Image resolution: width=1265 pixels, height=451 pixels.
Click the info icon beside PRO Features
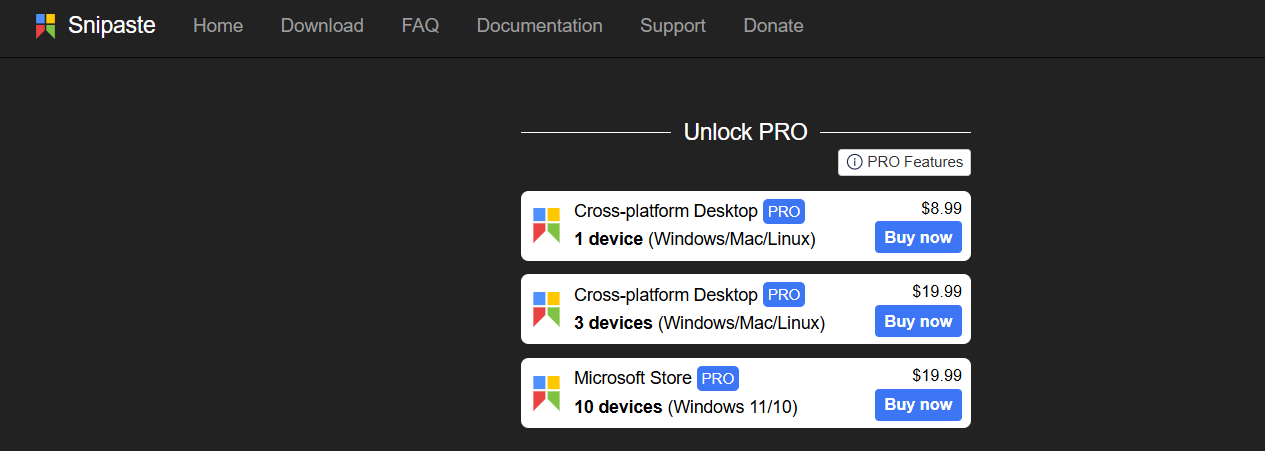[854, 162]
